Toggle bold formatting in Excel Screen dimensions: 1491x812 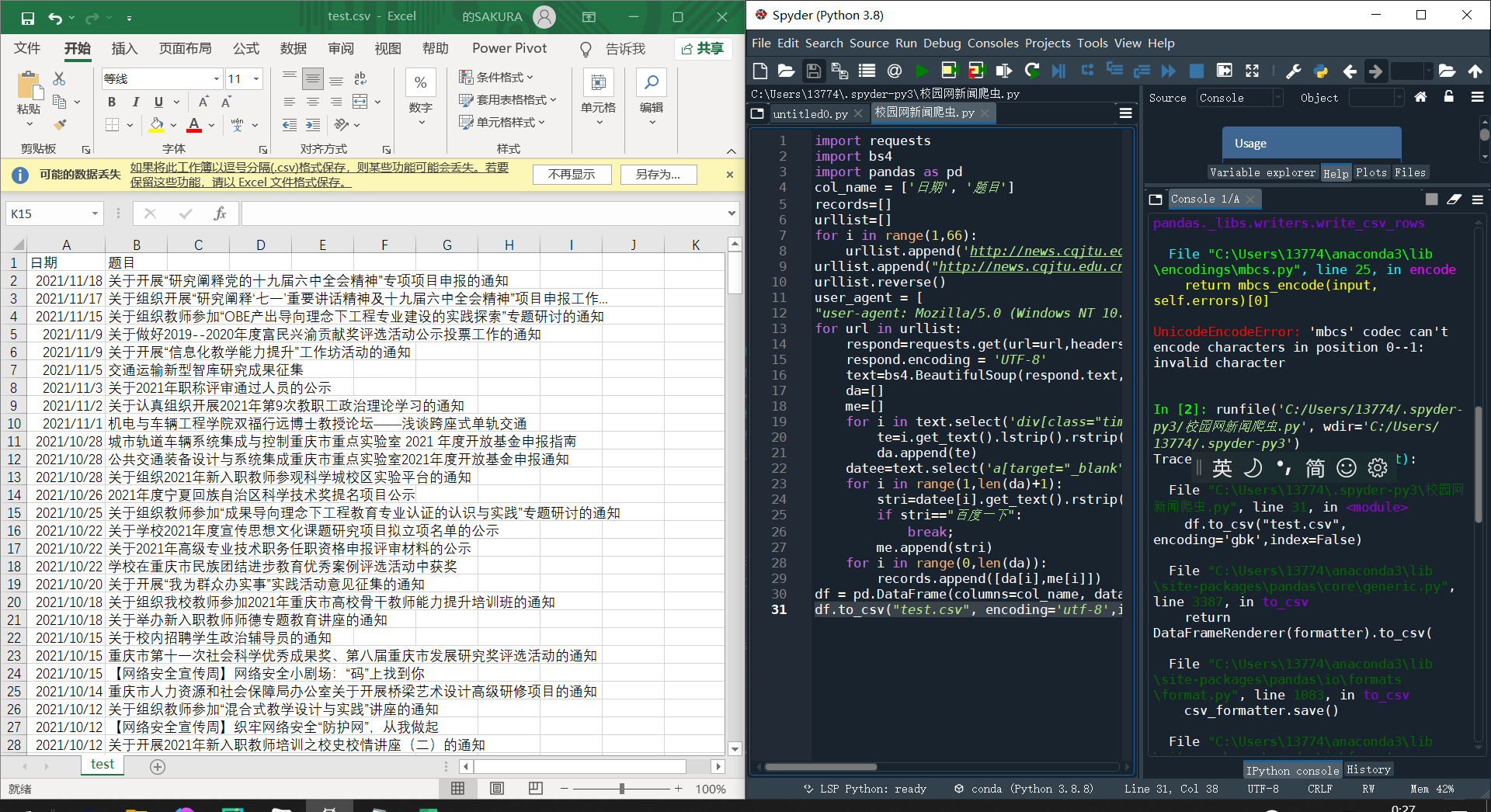point(112,102)
